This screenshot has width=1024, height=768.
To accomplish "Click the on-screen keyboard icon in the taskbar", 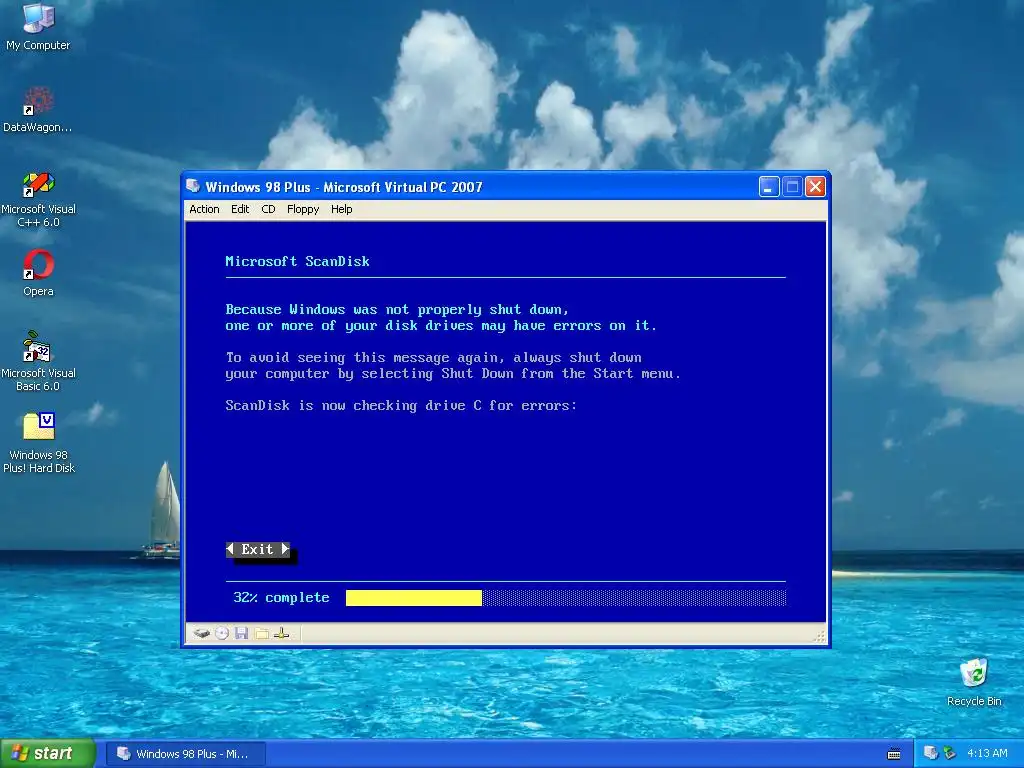I will tap(894, 754).
